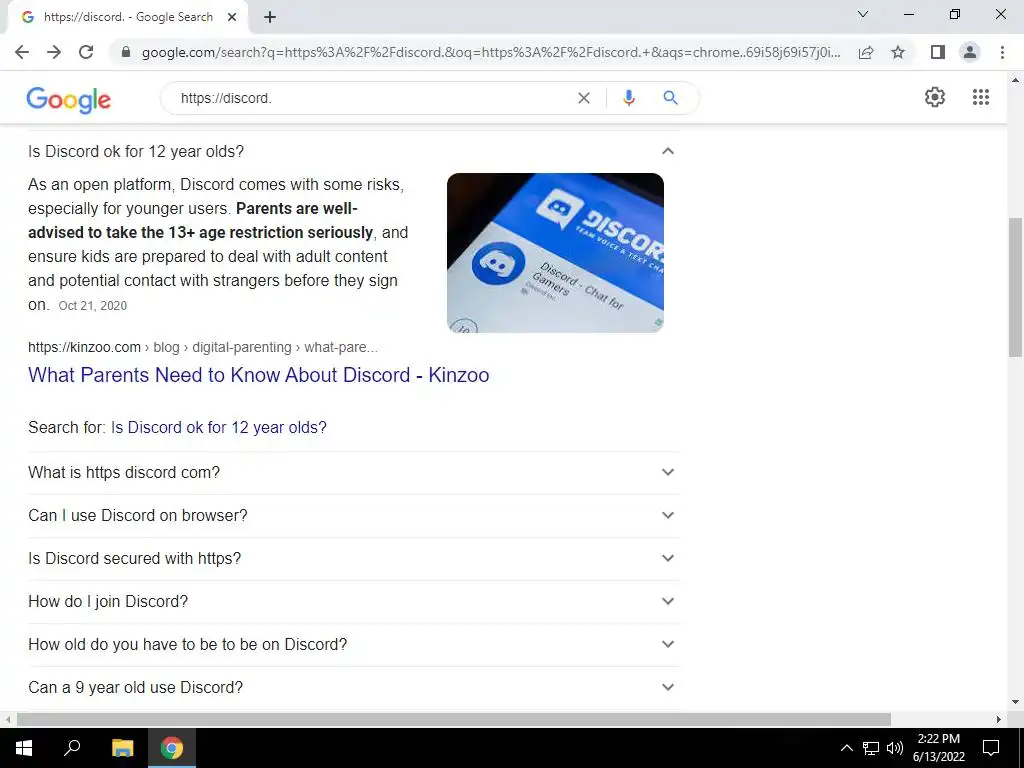The height and width of the screenshot is (768, 1024).
Task: Click the scroll down arrow
Action: point(1015,703)
